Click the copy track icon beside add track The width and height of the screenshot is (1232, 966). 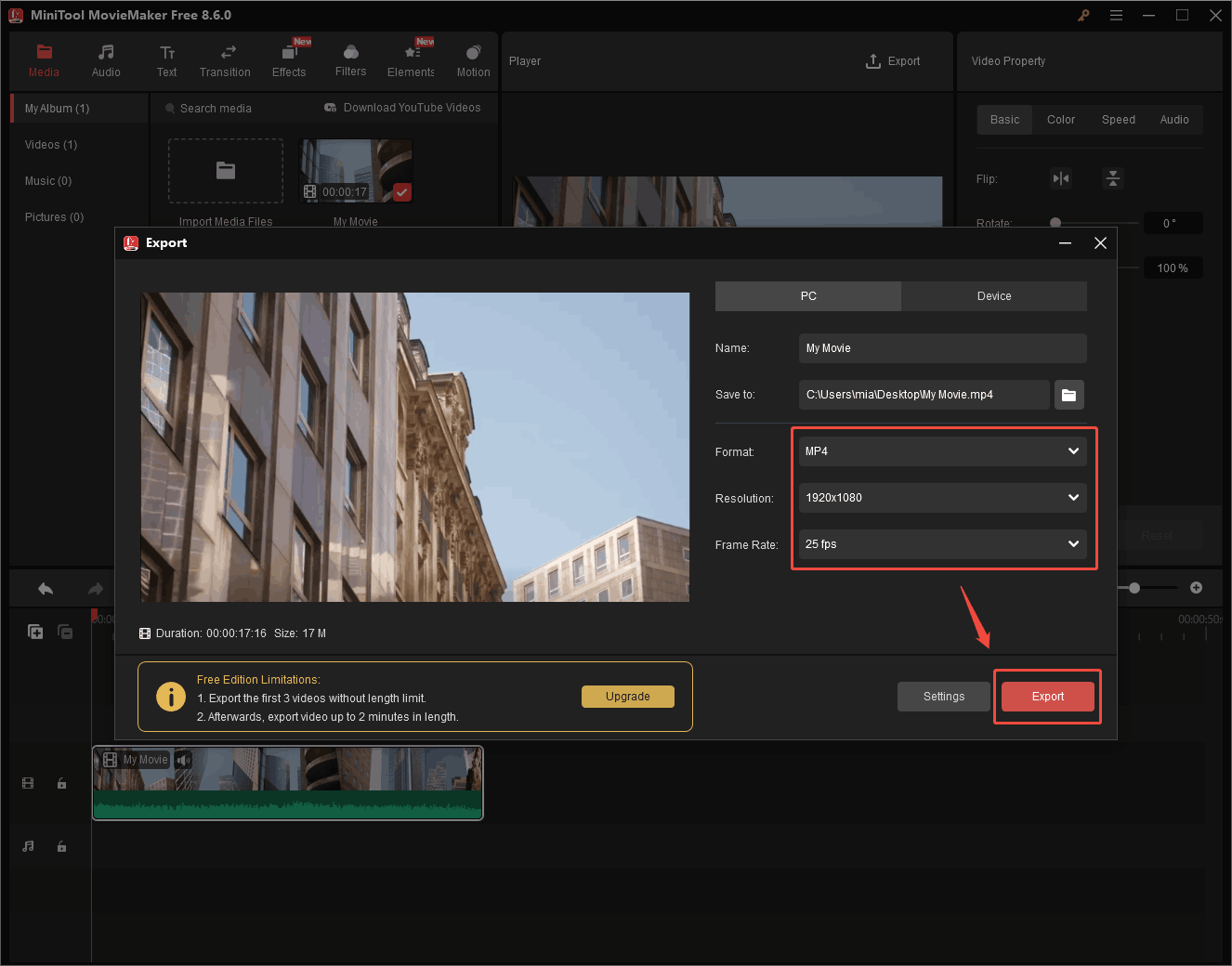pos(65,632)
